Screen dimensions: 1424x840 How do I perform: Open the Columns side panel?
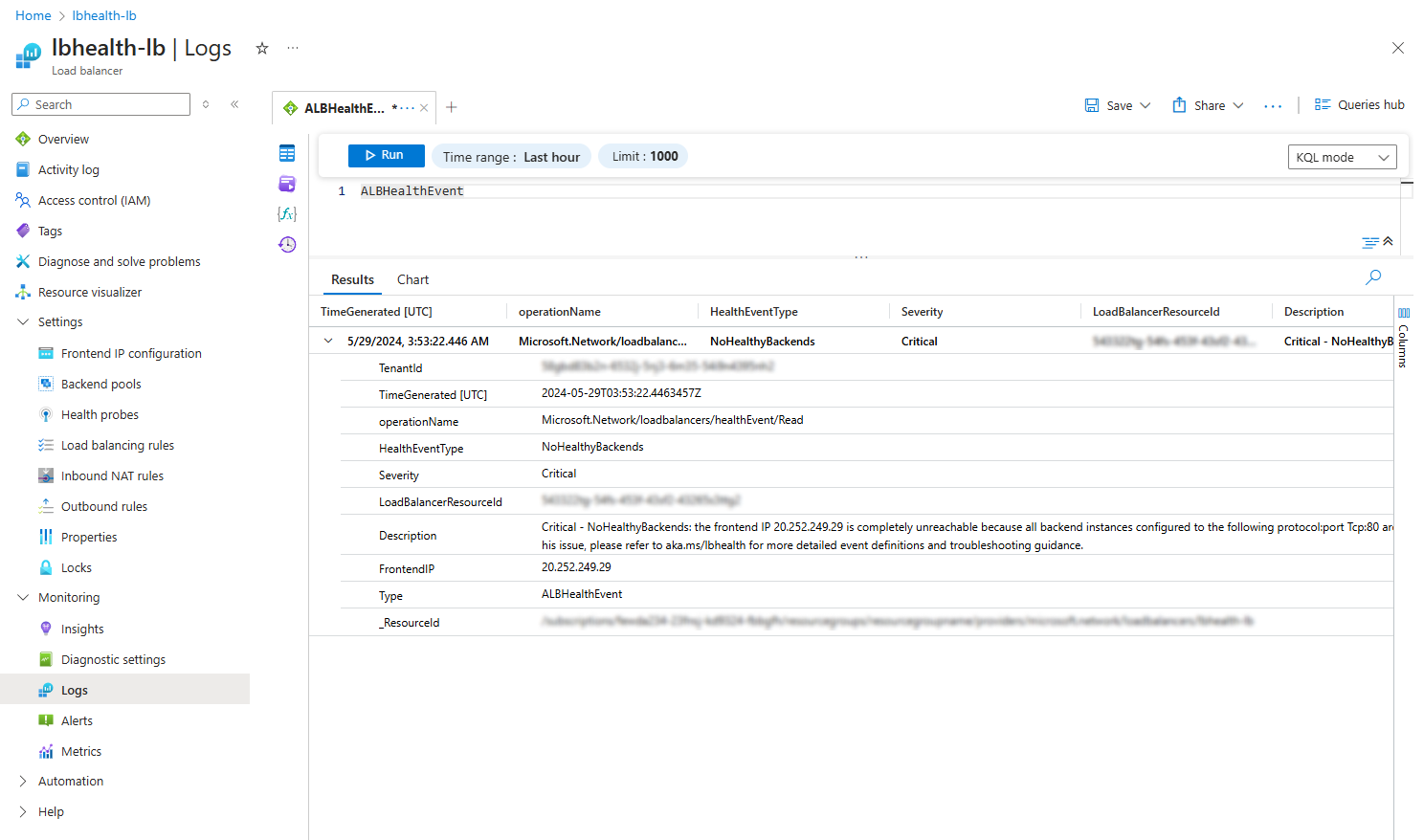point(1403,338)
